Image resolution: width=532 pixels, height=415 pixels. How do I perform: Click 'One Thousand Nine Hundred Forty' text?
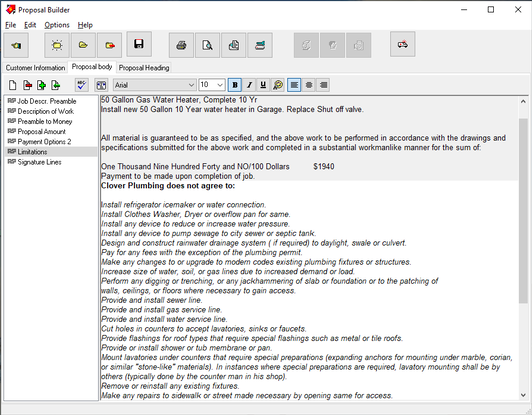(161, 166)
